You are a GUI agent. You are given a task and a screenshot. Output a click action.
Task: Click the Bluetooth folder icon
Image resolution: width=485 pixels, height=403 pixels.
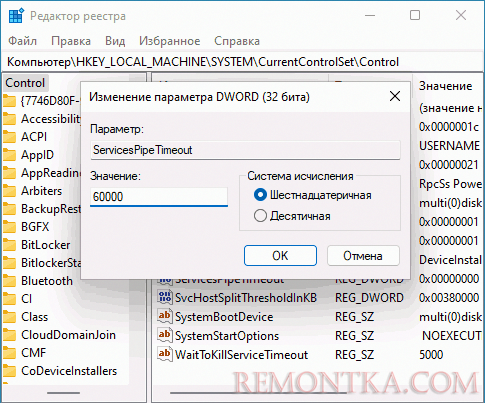coord(9,281)
